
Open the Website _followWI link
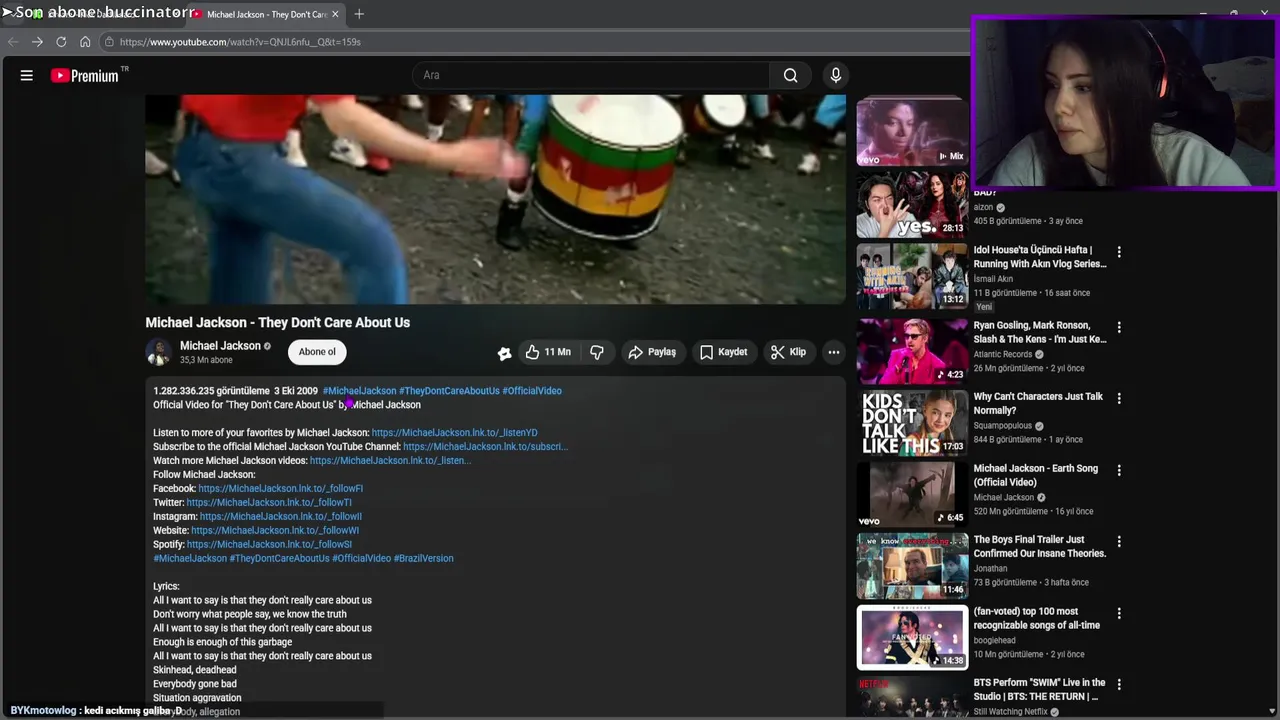point(275,531)
